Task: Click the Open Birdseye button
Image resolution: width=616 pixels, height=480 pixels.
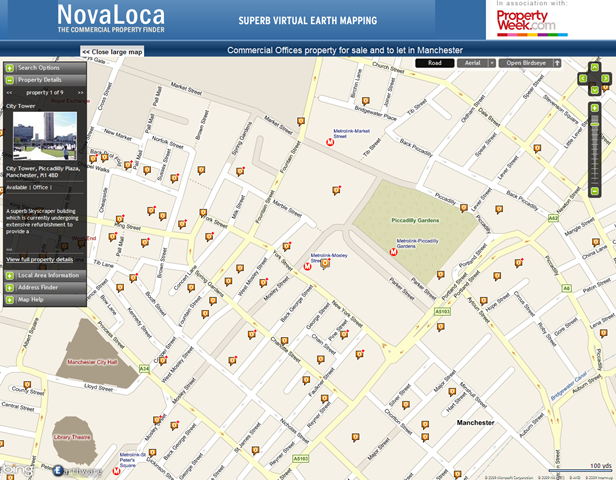Action: pyautogui.click(x=526, y=63)
